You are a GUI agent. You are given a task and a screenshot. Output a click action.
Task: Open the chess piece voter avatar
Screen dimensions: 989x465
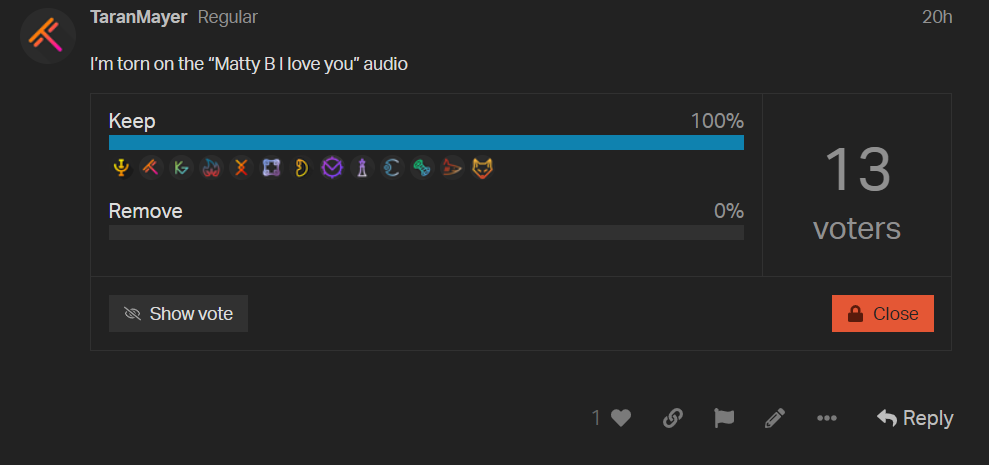tap(362, 168)
